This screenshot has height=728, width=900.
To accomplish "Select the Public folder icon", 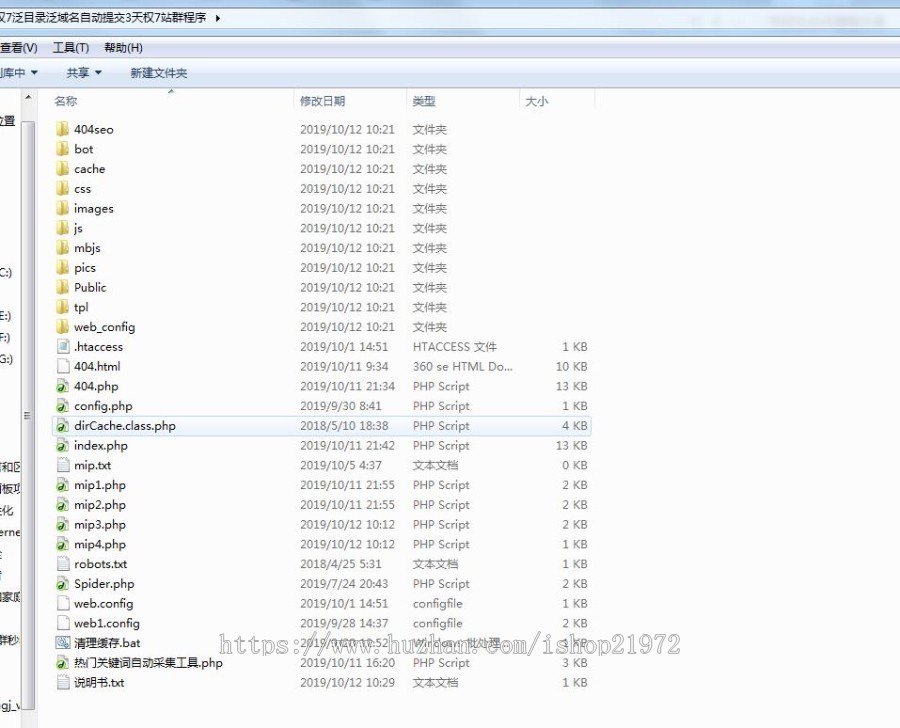I will coord(63,287).
